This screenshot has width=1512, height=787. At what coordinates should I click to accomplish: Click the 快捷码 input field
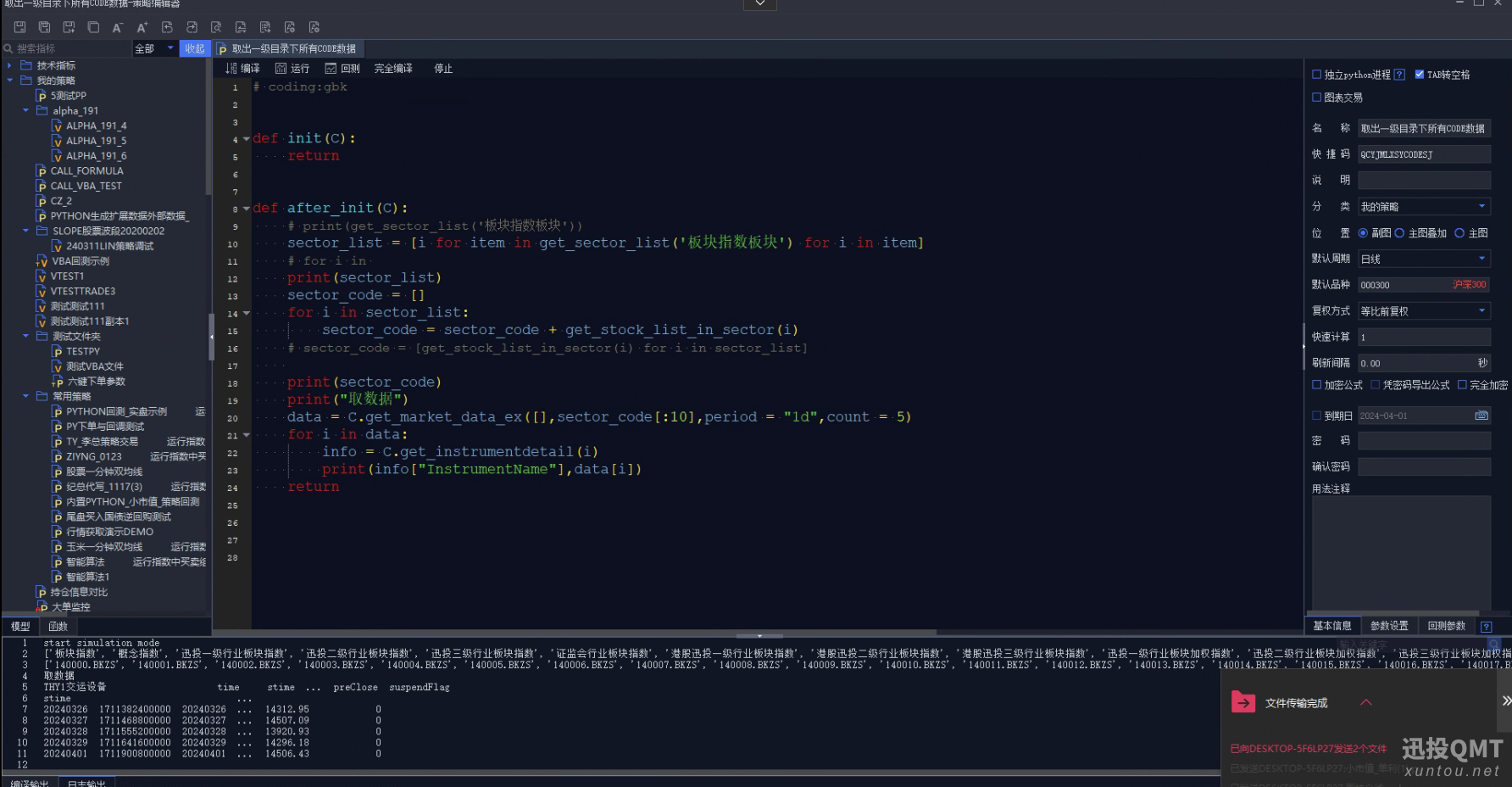(1424, 154)
